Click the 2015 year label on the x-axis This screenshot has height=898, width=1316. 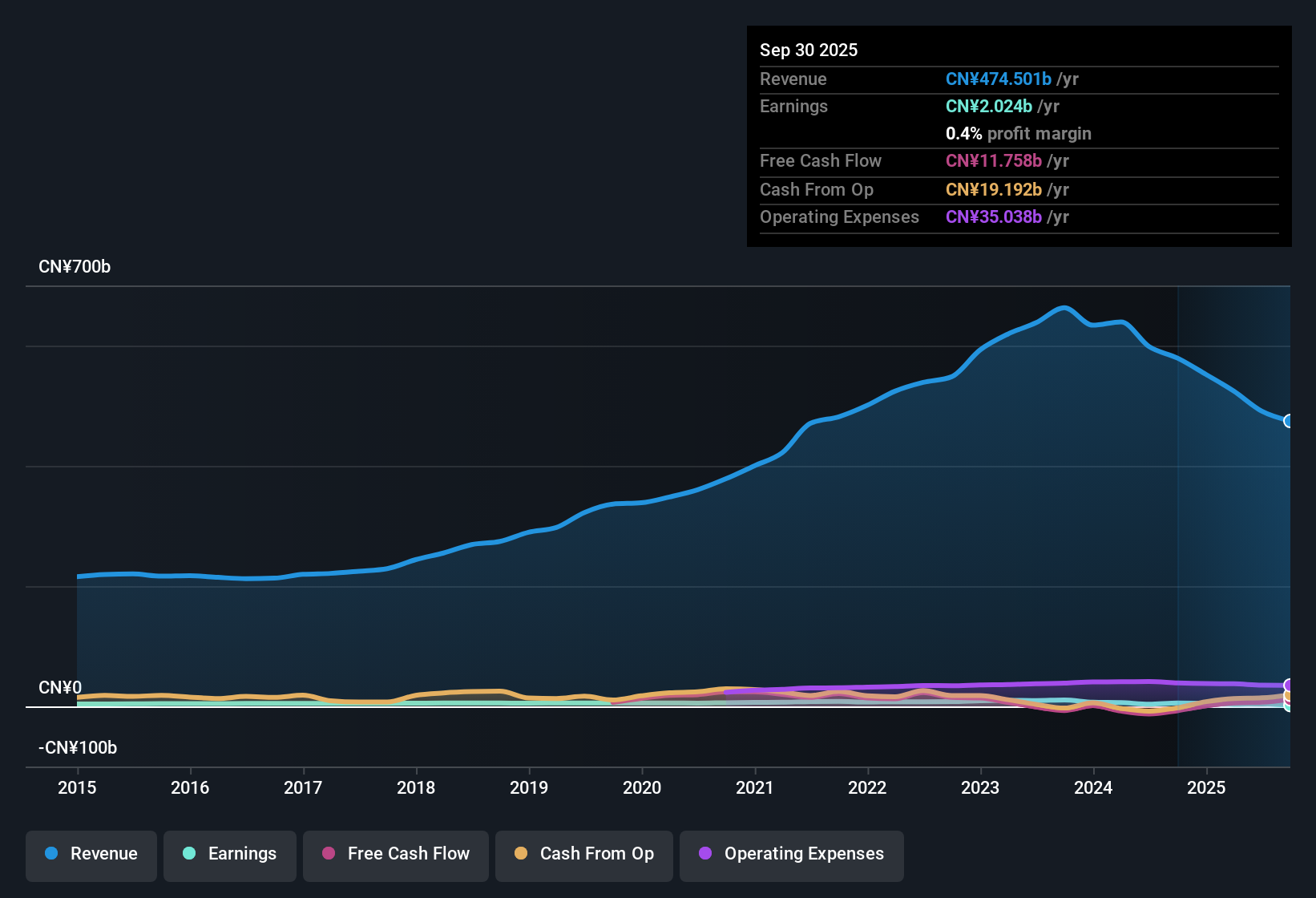pyautogui.click(x=77, y=788)
